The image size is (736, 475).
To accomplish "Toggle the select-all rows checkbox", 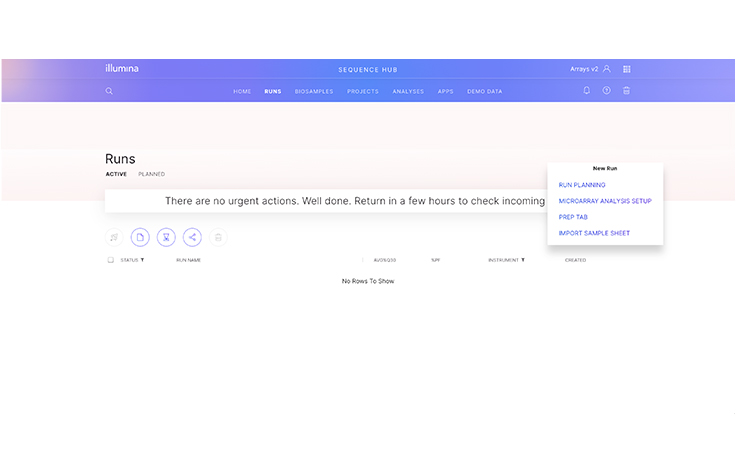I will (x=110, y=260).
